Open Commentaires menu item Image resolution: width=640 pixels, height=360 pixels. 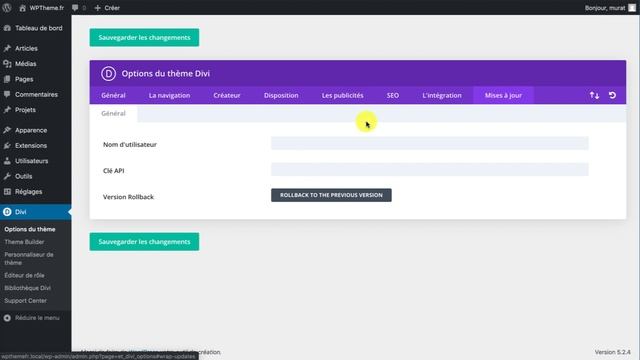pos(36,94)
